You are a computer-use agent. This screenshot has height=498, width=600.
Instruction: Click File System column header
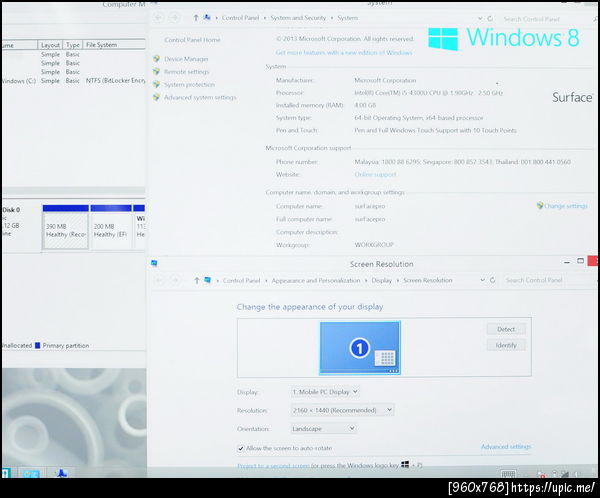[x=114, y=45]
